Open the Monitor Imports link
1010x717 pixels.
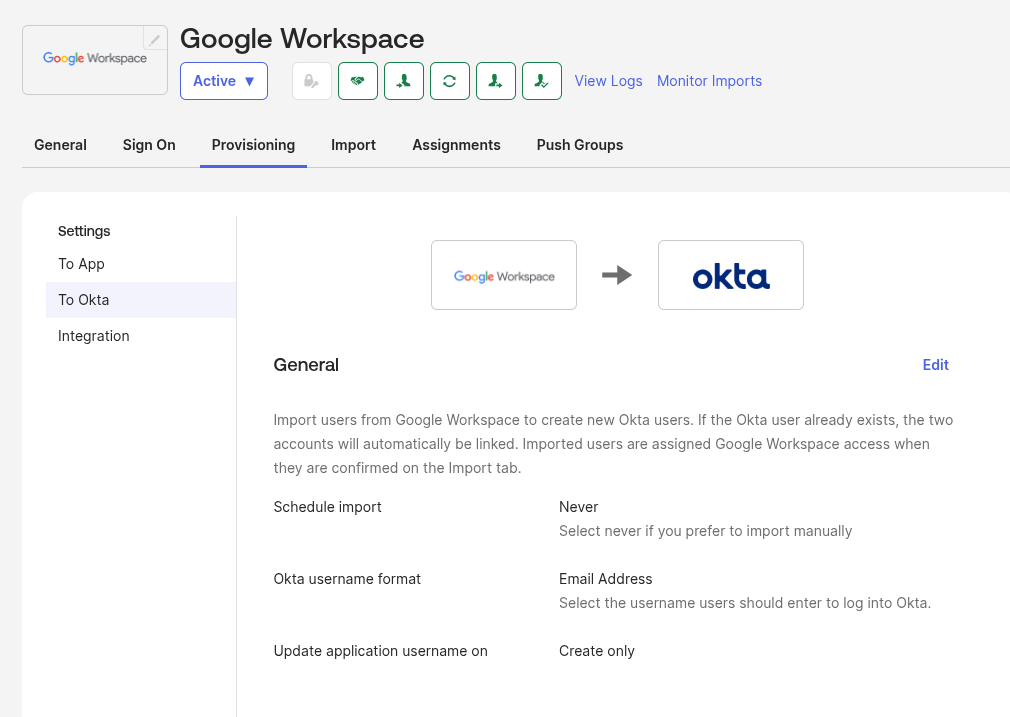709,81
